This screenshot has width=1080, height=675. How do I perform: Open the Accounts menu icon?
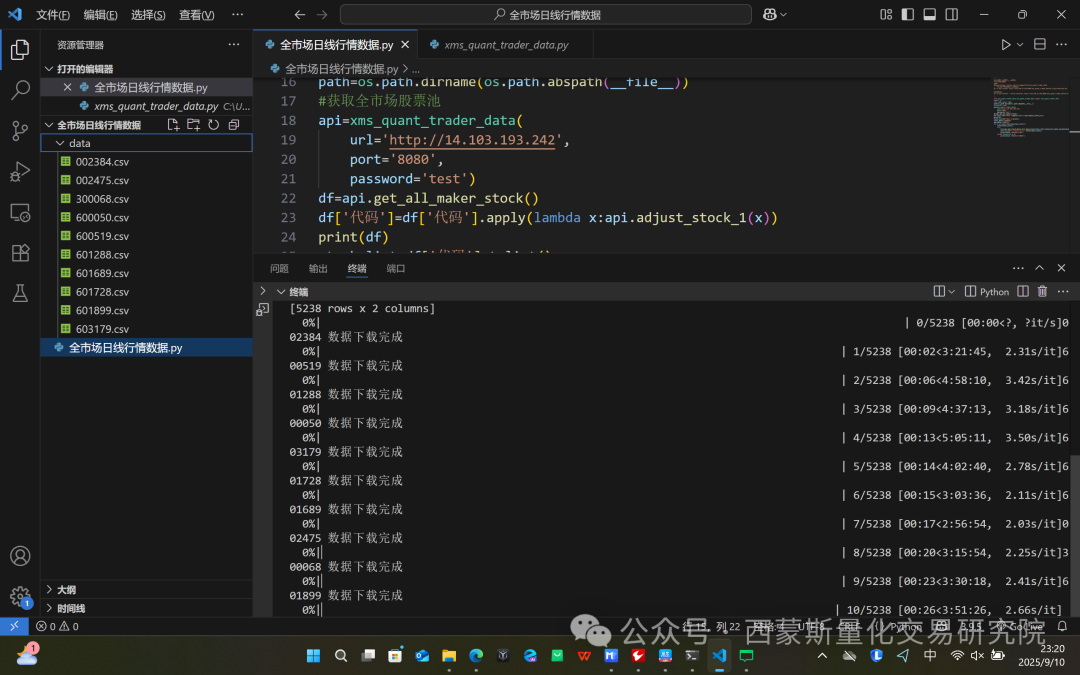coord(20,556)
